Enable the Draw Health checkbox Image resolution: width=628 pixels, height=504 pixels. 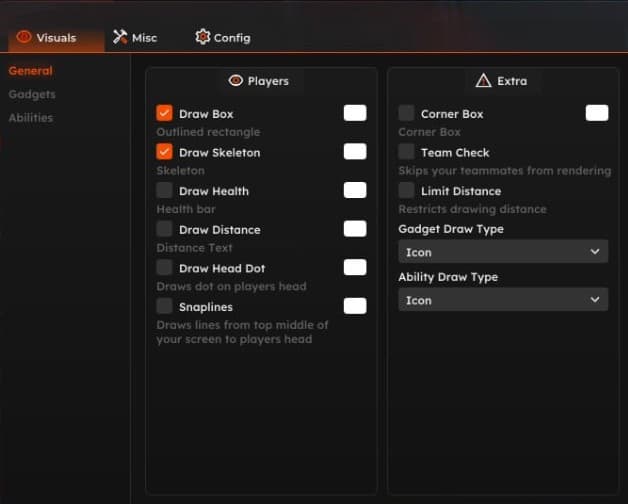(165, 190)
